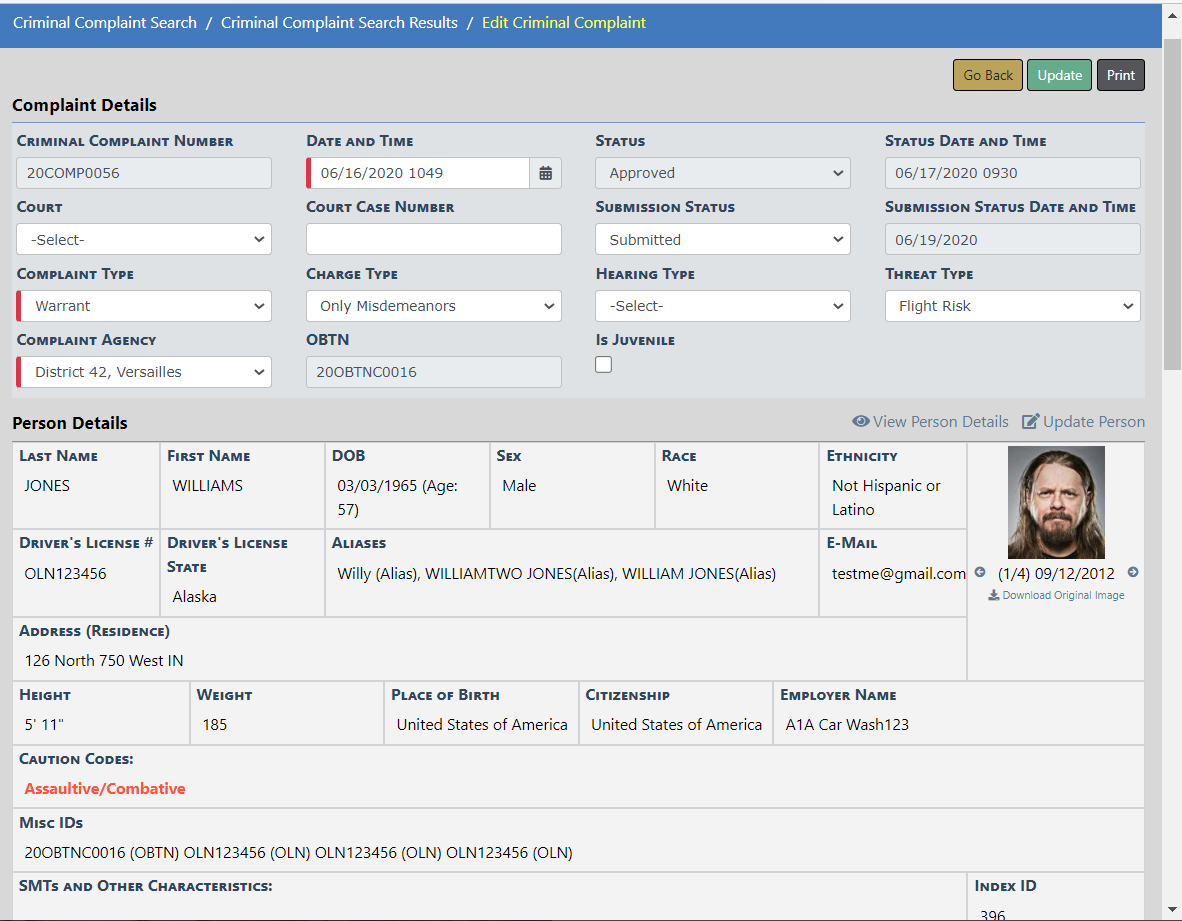Screen dimensions: 1182x921
Task: Click the Go Back button
Action: point(987,76)
